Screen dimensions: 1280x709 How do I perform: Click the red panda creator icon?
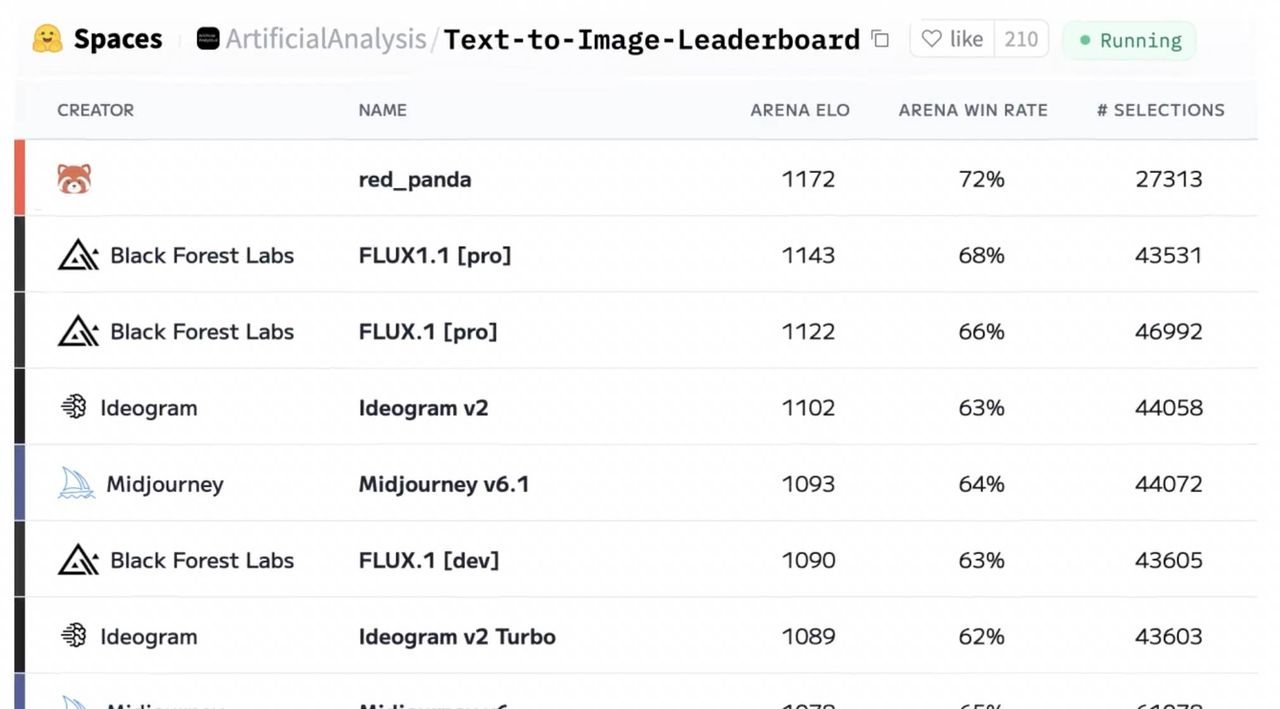point(74,179)
